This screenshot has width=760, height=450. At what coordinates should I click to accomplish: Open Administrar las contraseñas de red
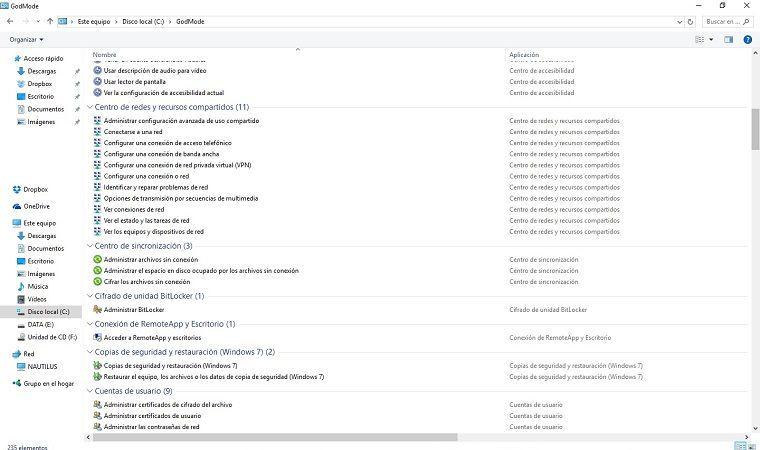point(151,427)
